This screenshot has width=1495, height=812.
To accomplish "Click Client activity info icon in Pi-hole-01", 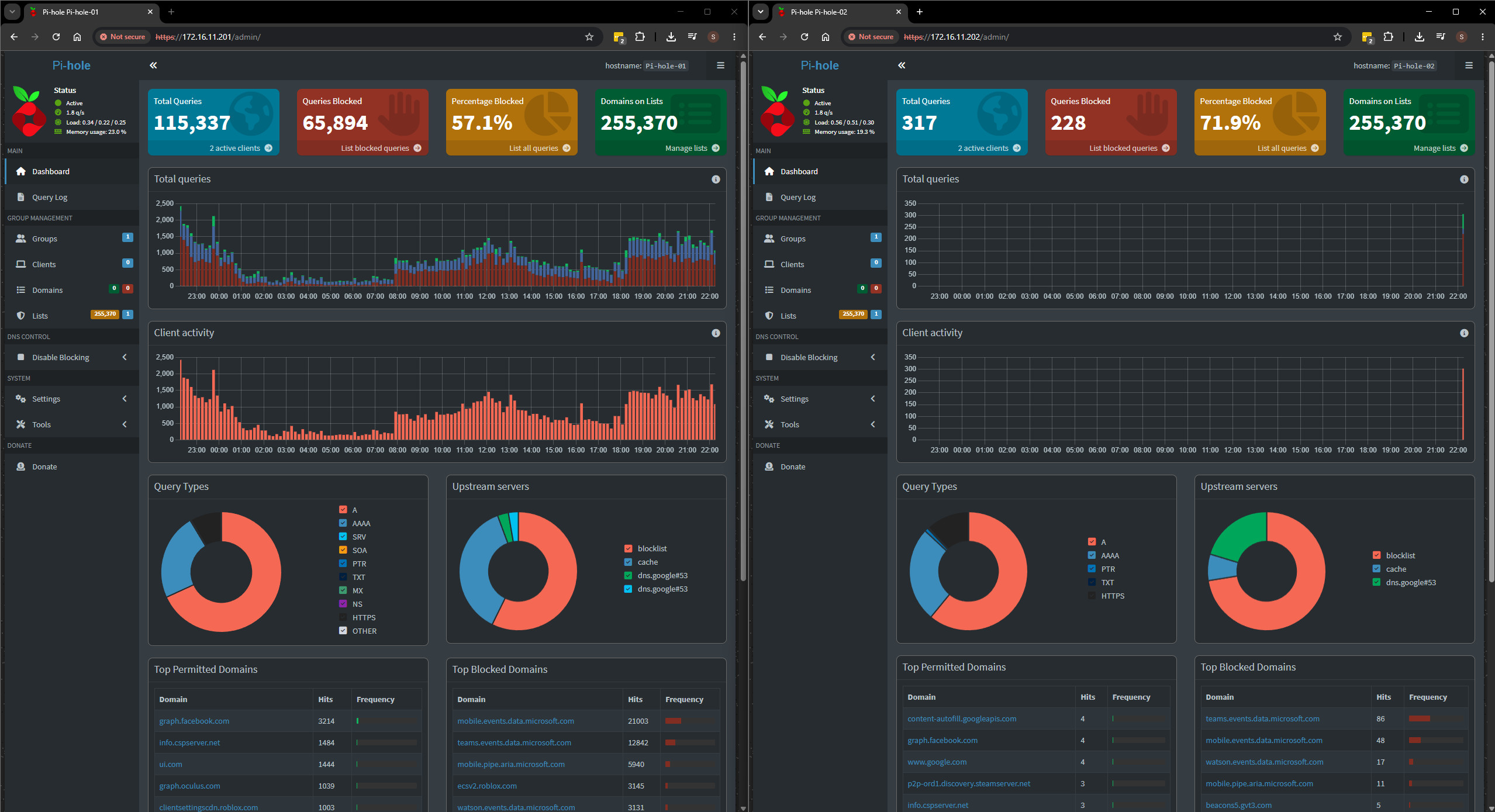I will pos(716,333).
